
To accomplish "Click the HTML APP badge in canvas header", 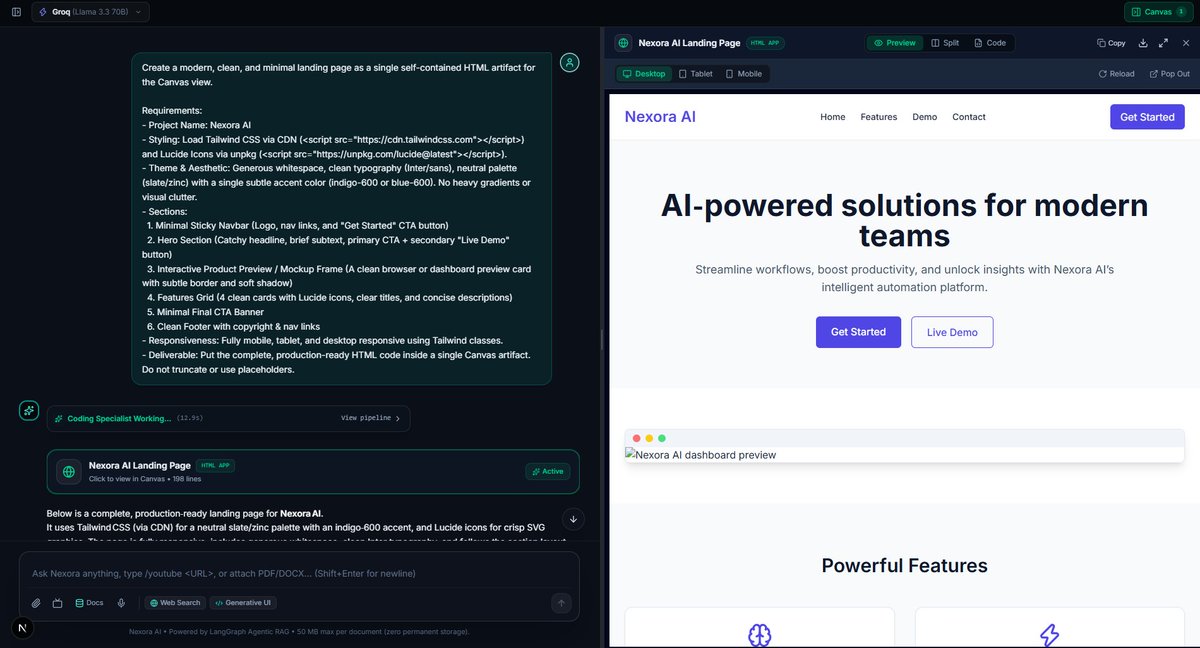I will pos(765,43).
